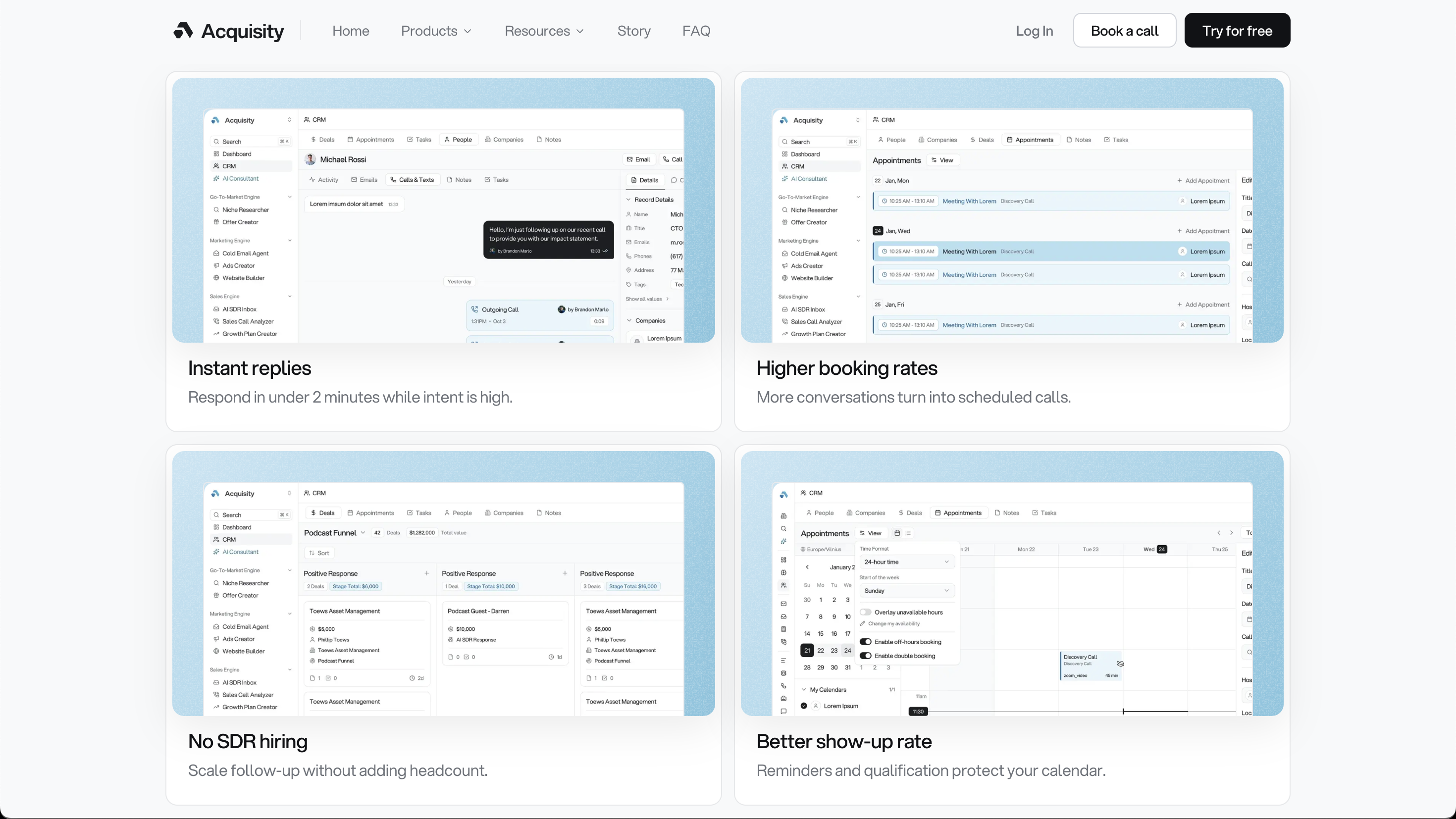Turn on Overlay unavailable hours

(x=865, y=612)
